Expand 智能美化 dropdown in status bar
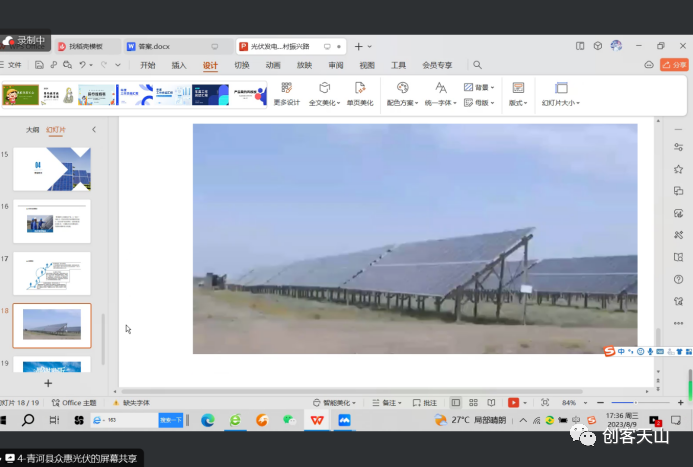The image size is (693, 467). click(354, 403)
